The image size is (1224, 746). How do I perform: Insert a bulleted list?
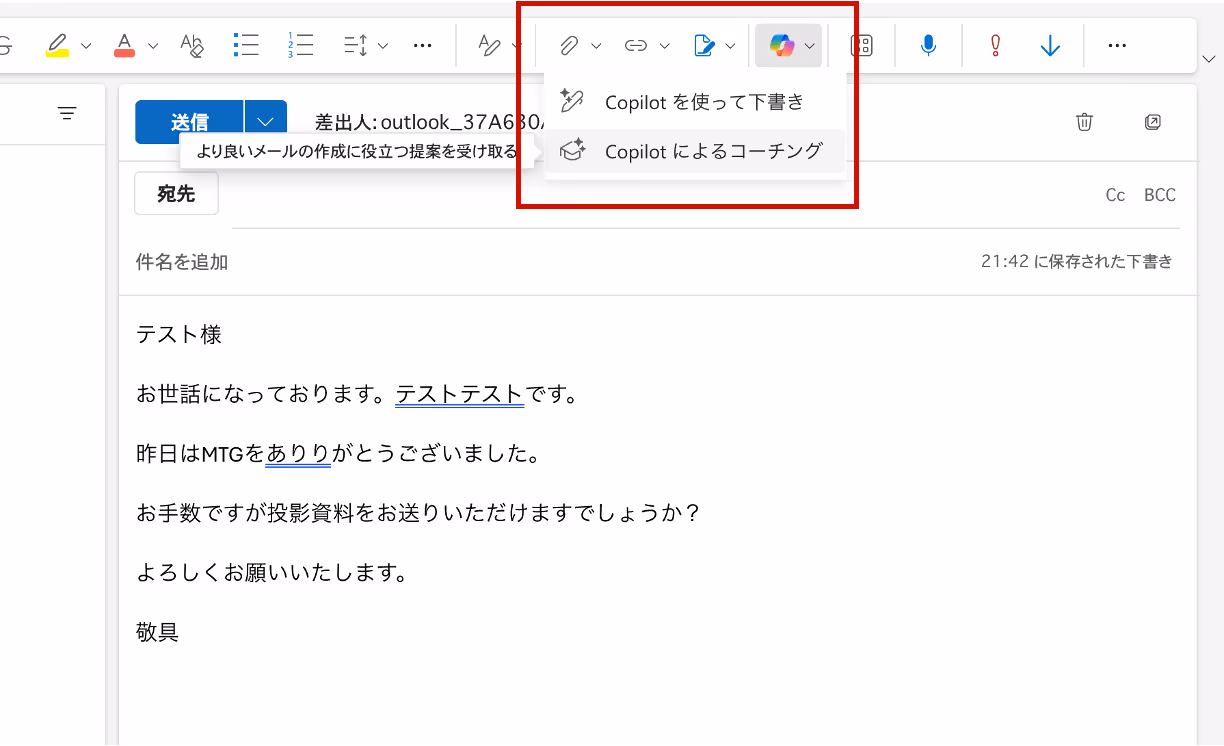coord(246,45)
